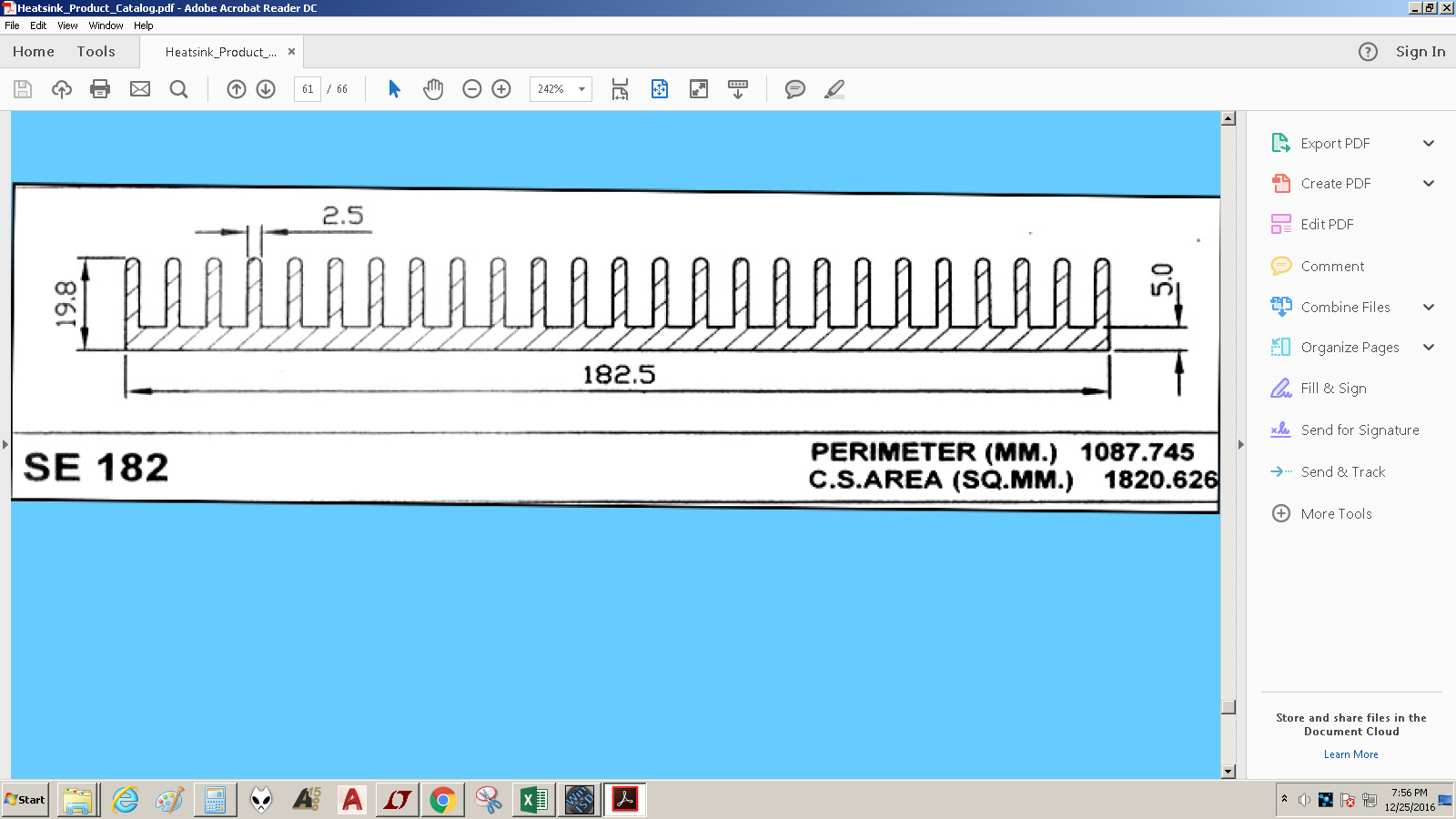
Task: Click the Sign In link
Action: [x=1421, y=52]
